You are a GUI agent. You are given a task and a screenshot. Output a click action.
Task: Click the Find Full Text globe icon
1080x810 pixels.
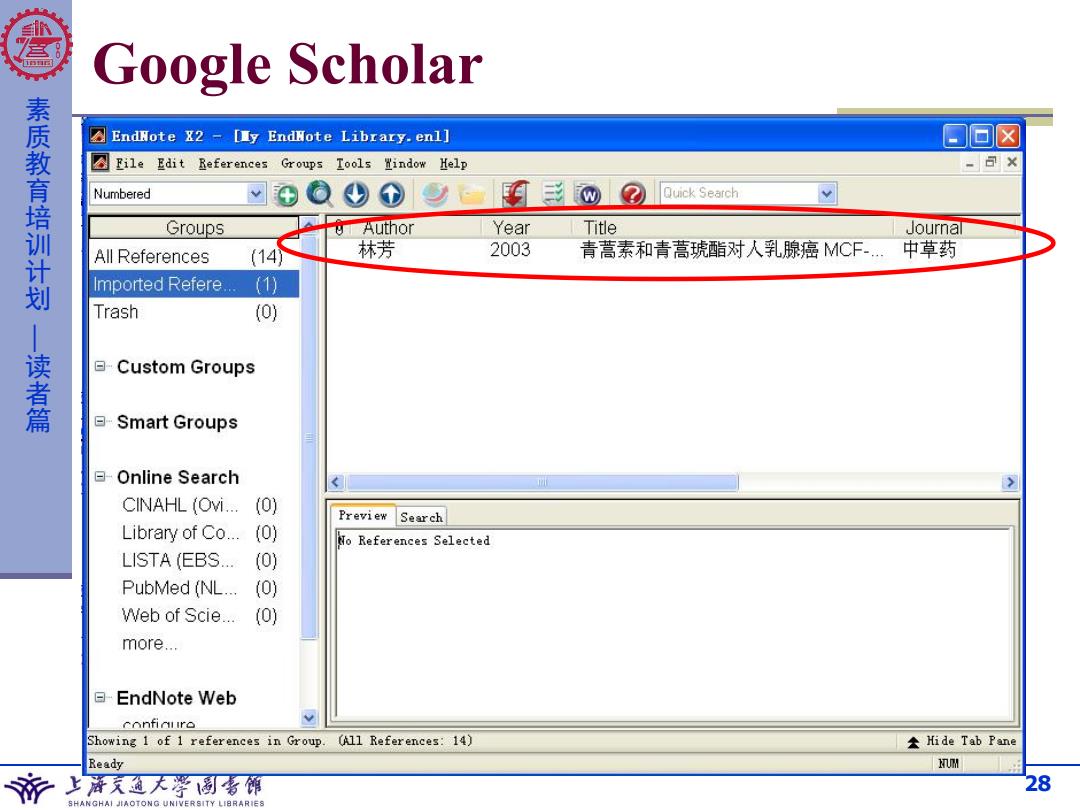[435, 194]
